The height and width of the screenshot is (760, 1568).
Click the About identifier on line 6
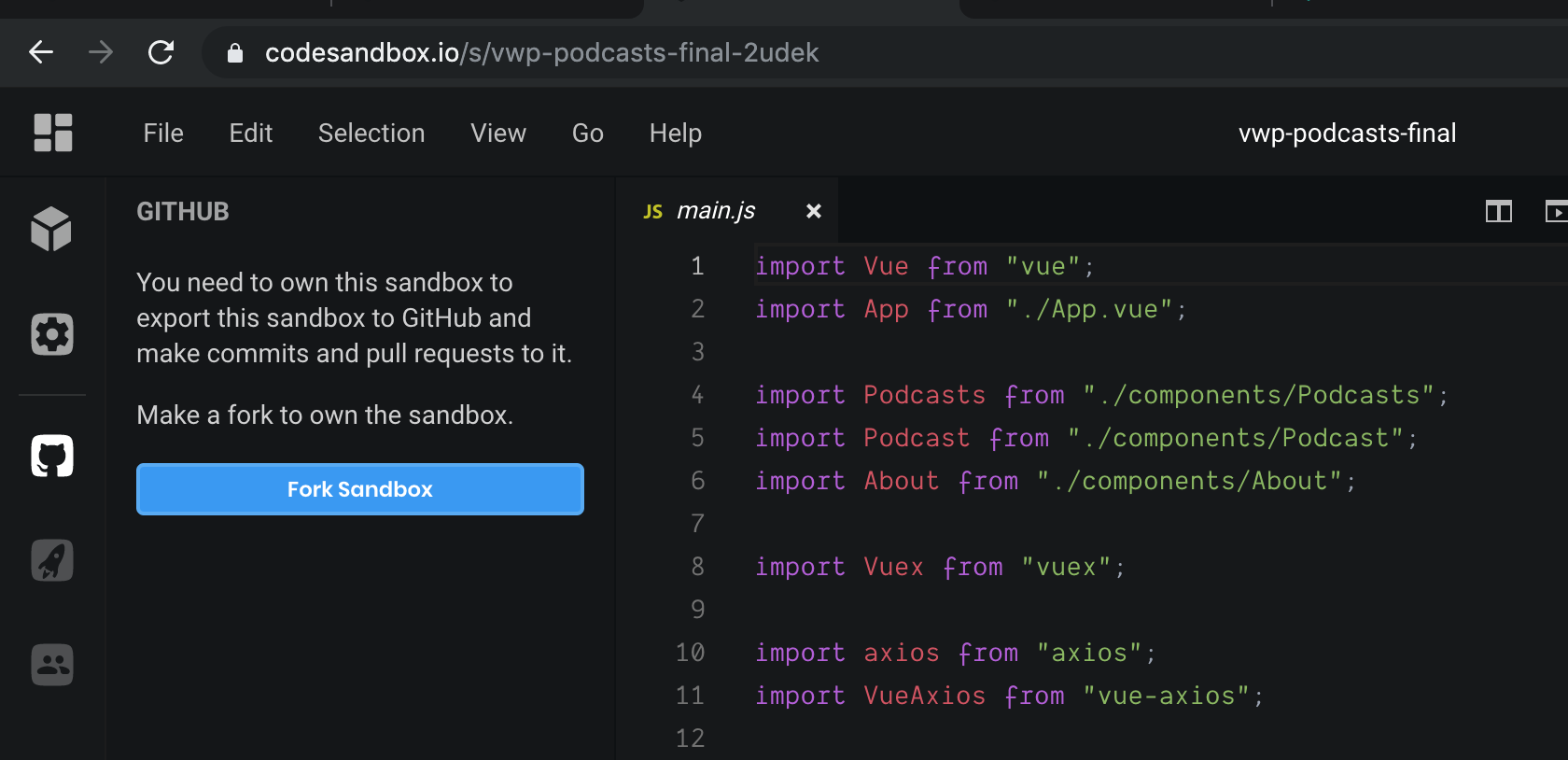(x=902, y=481)
